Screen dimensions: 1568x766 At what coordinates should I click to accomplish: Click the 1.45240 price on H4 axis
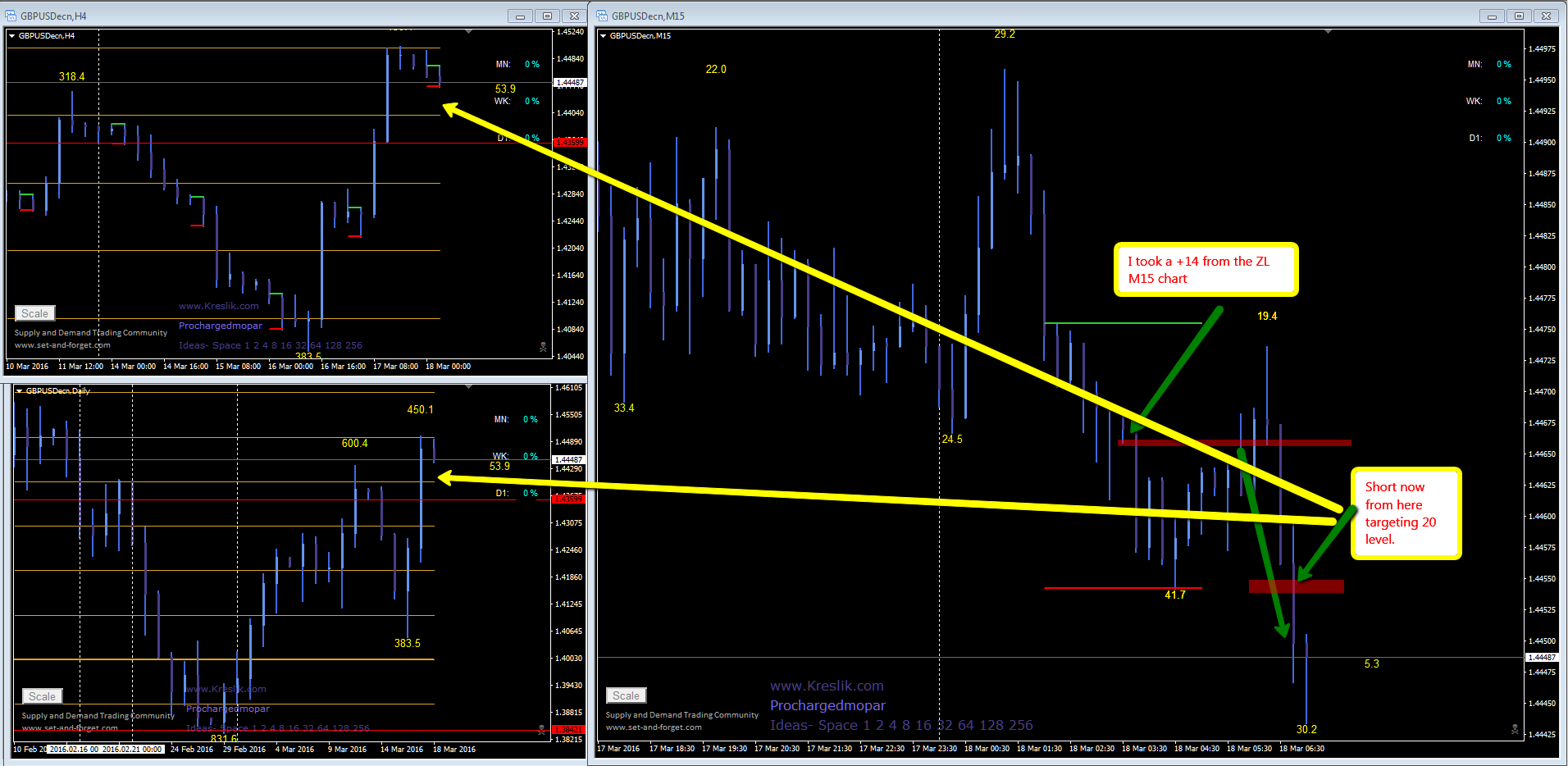click(x=571, y=31)
